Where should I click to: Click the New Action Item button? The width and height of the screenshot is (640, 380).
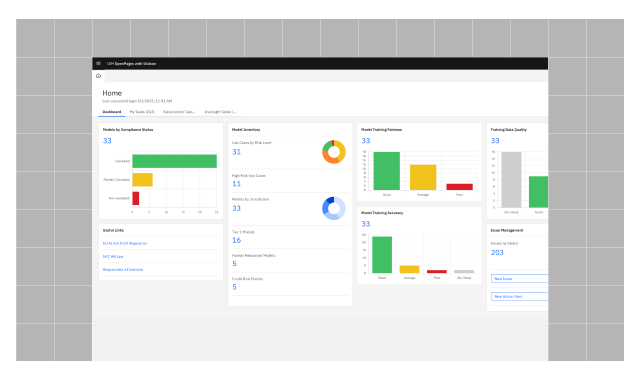point(520,297)
